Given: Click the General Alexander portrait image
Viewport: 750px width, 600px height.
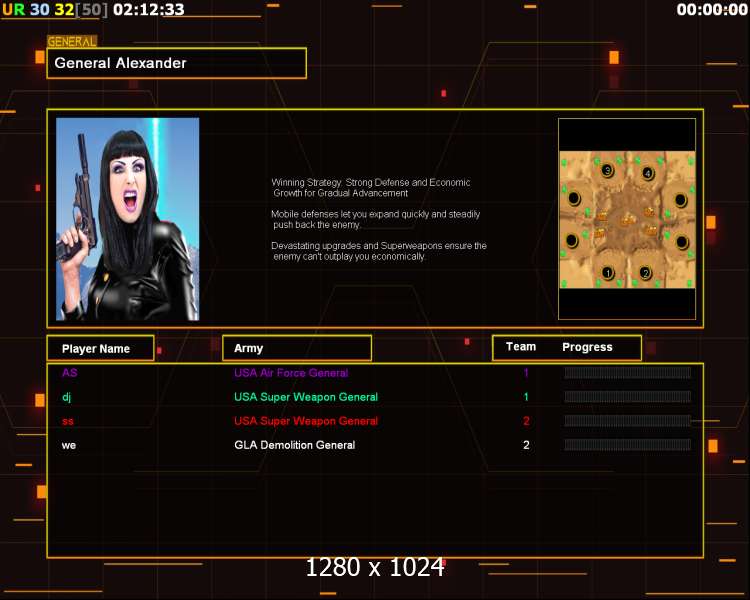Looking at the screenshot, I should tap(128, 219).
